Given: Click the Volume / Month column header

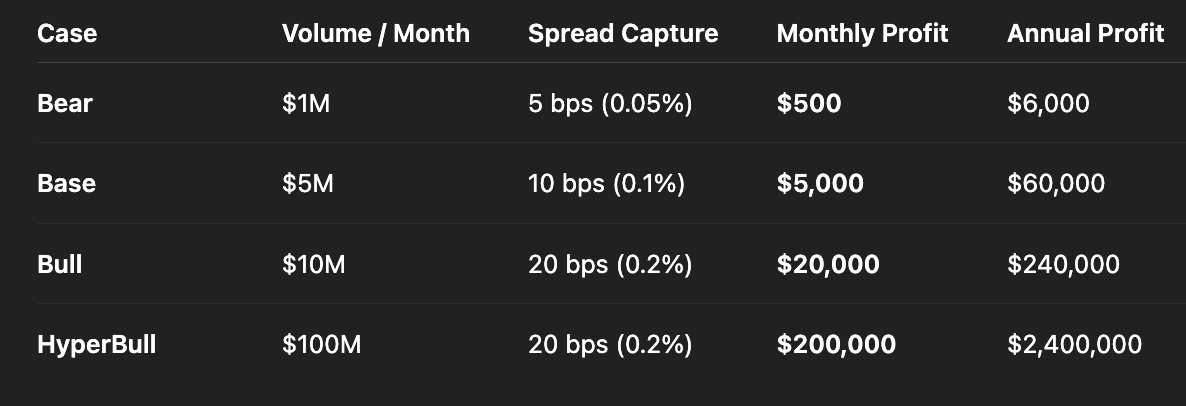Looking at the screenshot, I should (x=375, y=33).
